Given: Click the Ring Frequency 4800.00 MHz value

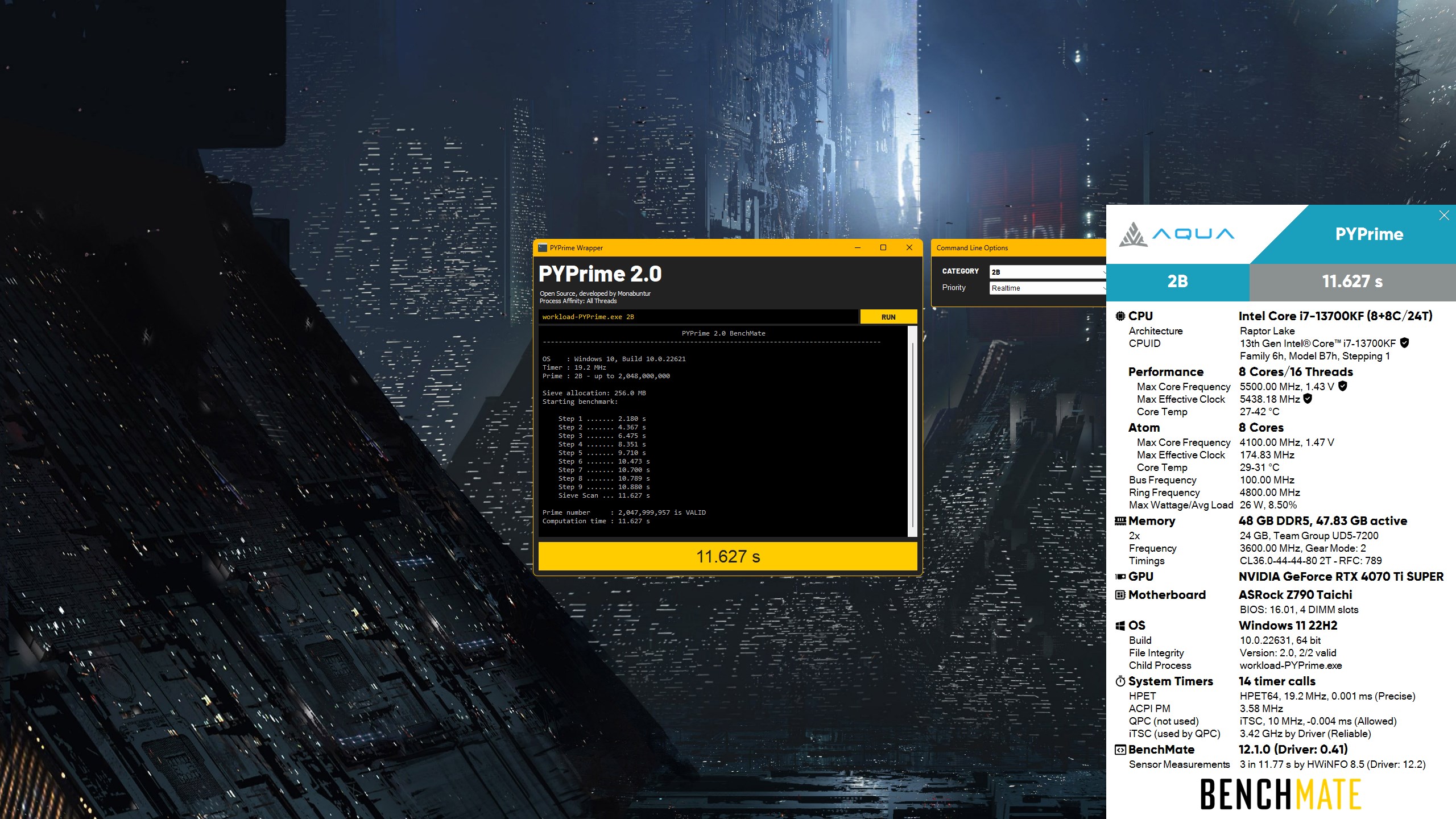Looking at the screenshot, I should [x=1269, y=493].
